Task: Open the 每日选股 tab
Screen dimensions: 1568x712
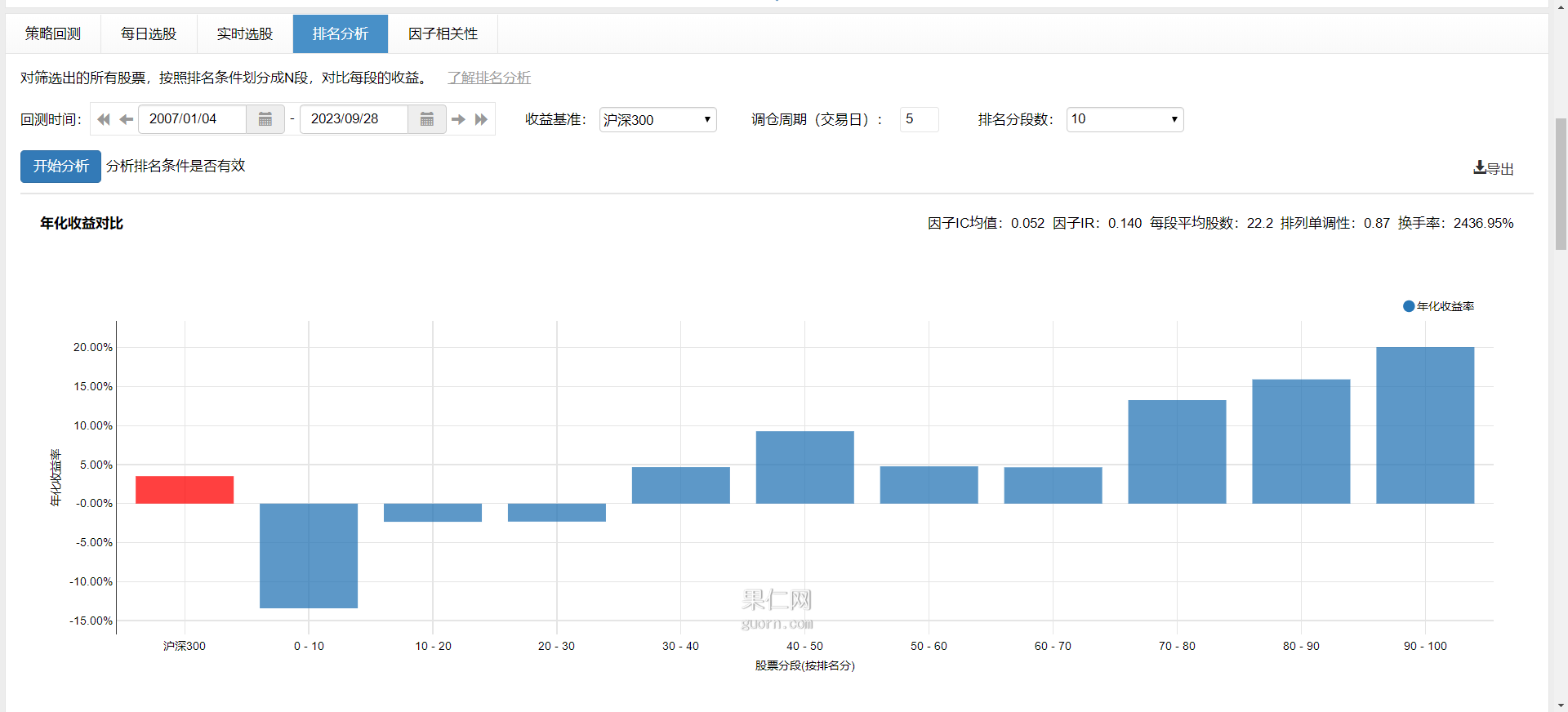Action: [x=149, y=33]
